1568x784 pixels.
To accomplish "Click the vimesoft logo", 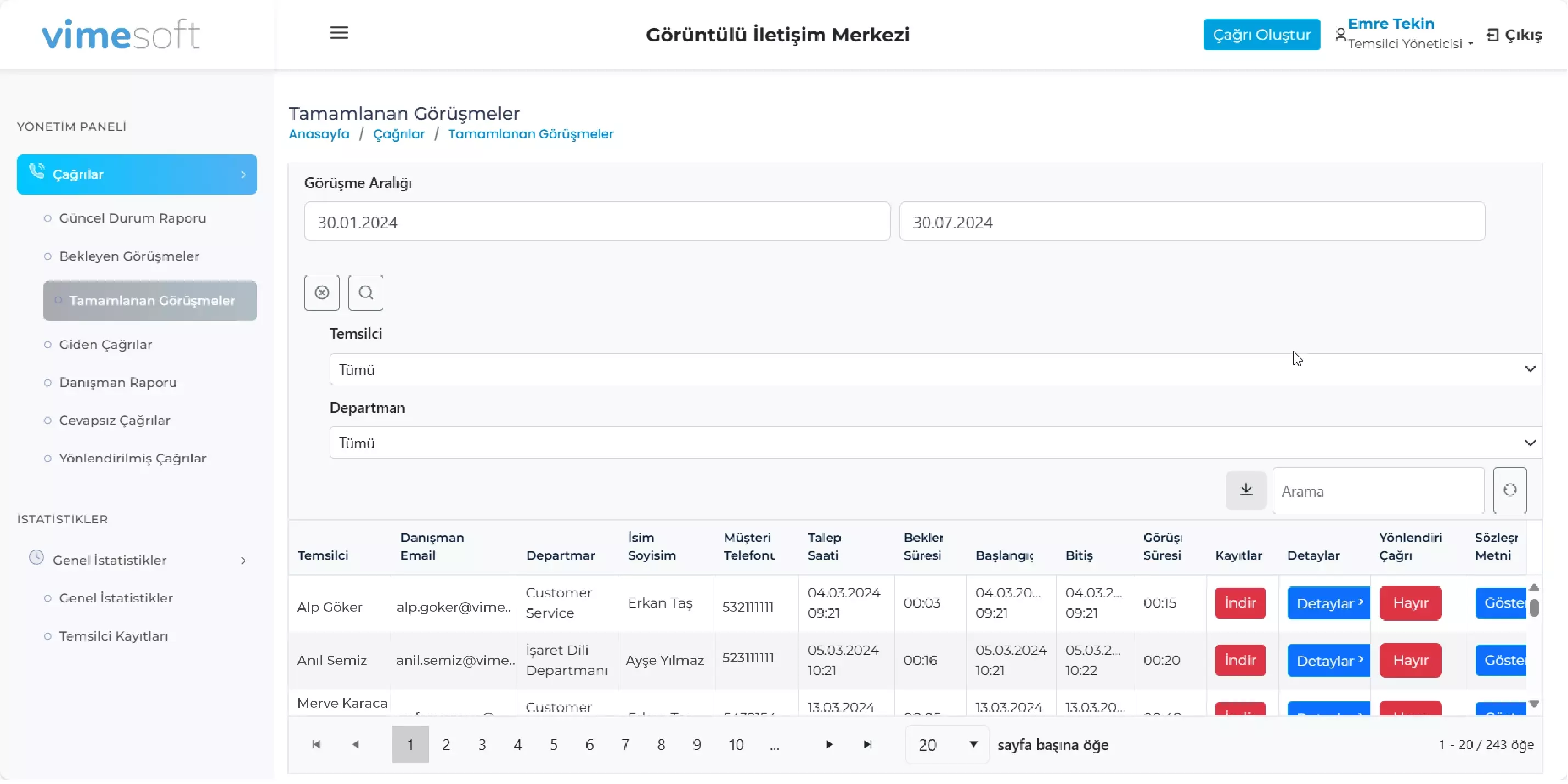I will coord(121,34).
